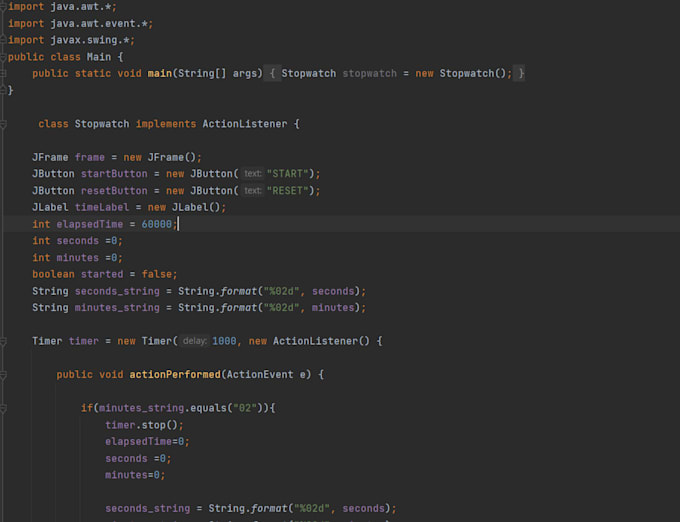Click the value '60000'
Screen dimensions: 680x522
[157, 224]
